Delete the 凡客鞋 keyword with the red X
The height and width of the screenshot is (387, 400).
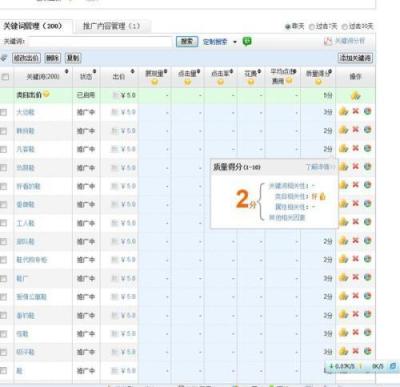tap(356, 148)
